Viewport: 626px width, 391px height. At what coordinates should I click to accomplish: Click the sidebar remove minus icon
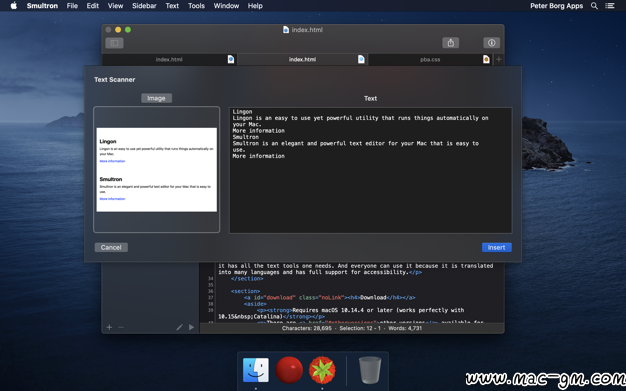(121, 327)
